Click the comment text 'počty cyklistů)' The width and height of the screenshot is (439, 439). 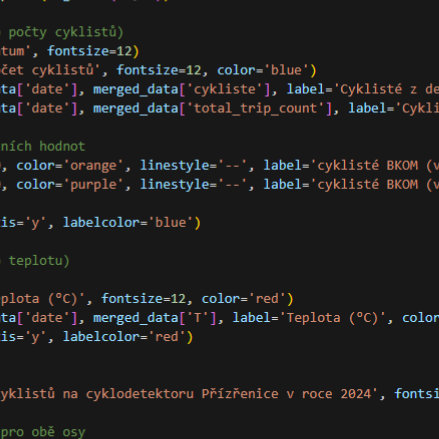click(x=66, y=32)
